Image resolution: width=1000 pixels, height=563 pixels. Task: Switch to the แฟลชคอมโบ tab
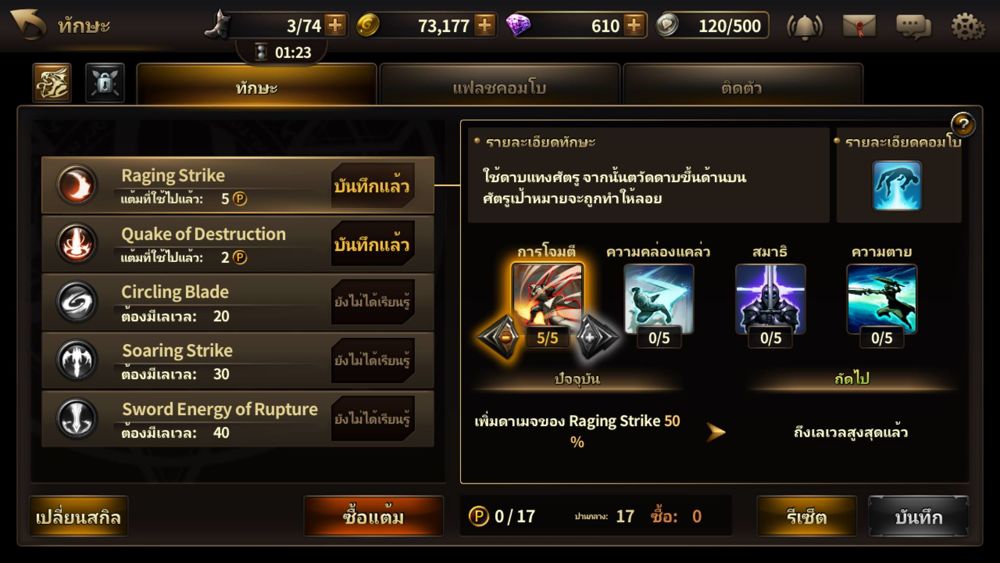(499, 85)
